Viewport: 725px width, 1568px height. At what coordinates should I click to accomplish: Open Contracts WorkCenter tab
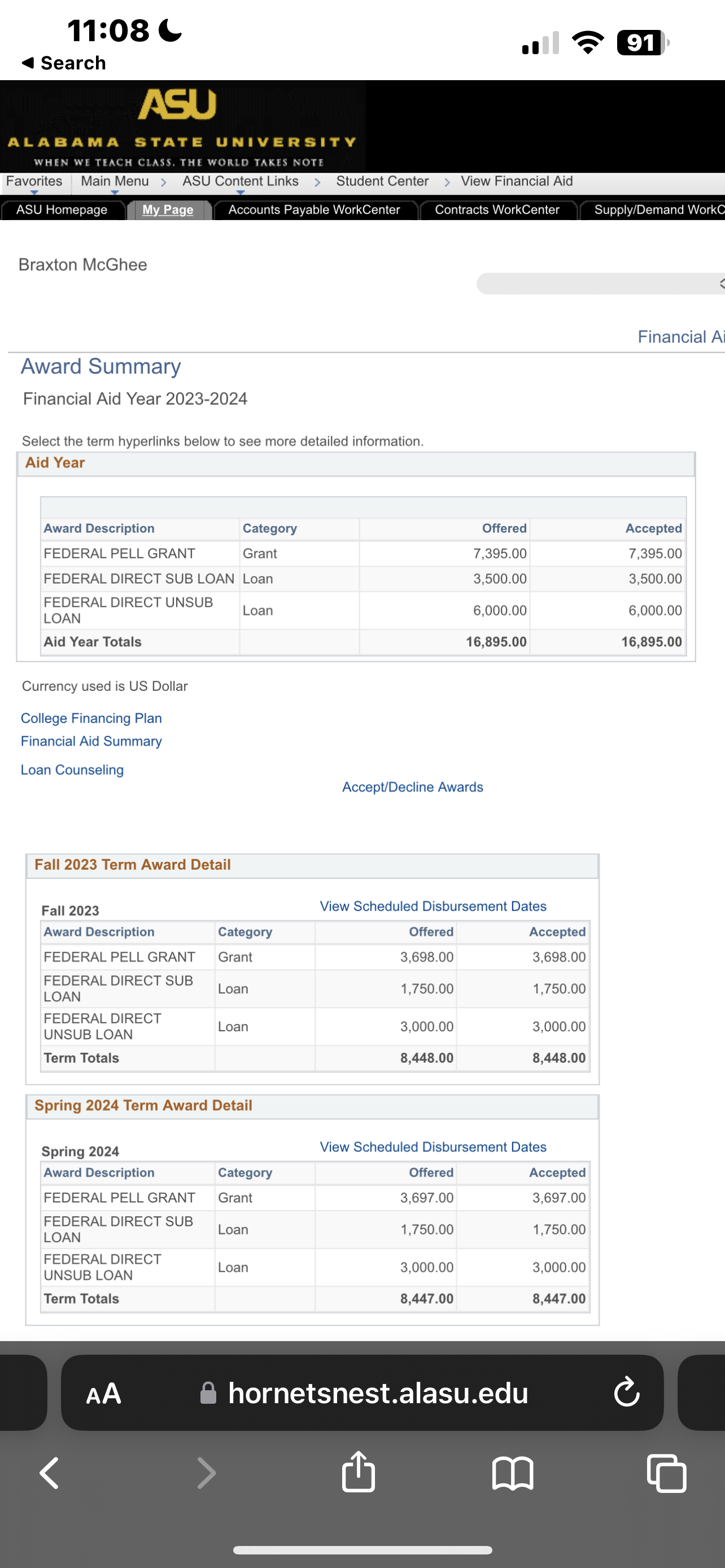(497, 209)
